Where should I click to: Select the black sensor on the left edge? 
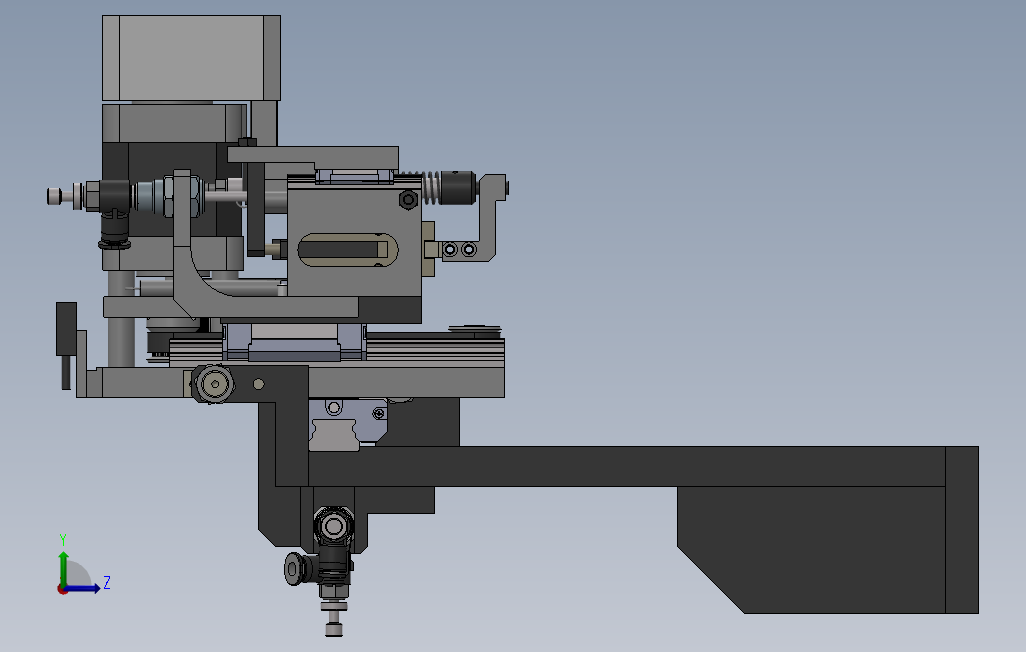66,329
